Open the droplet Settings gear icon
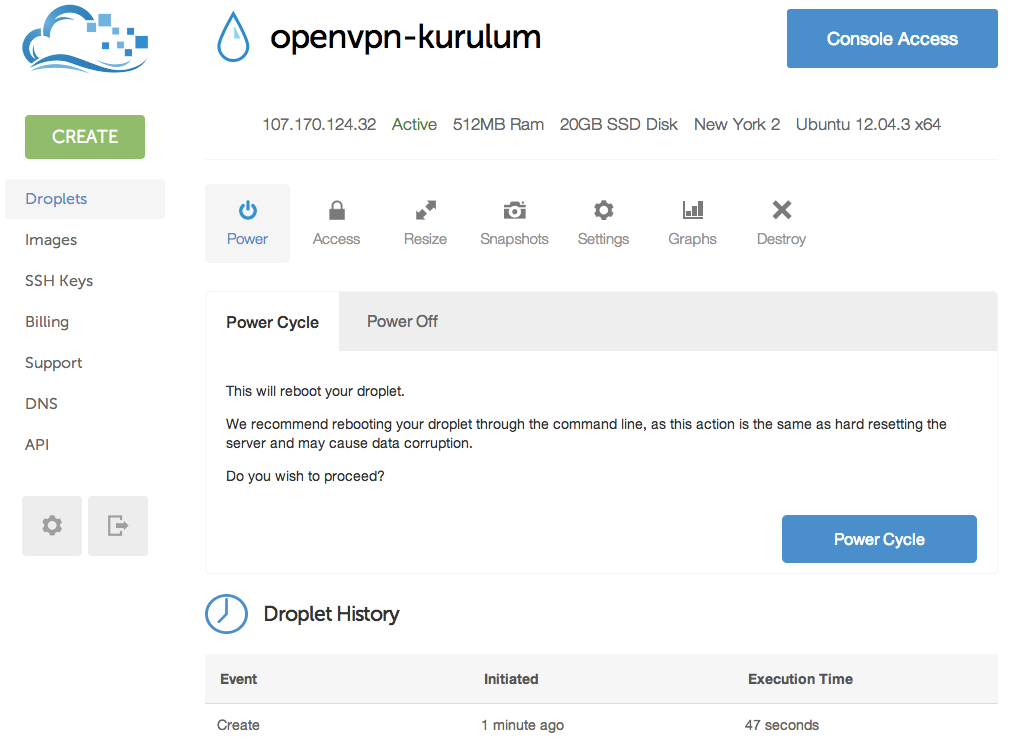This screenshot has width=1024, height=747. pos(603,210)
